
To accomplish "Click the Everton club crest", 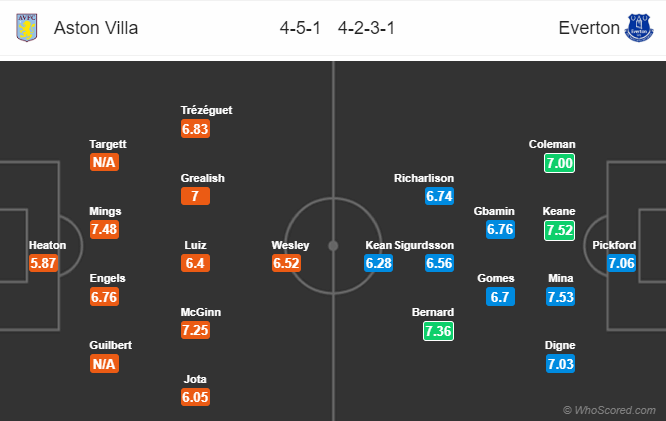I will [x=639, y=28].
